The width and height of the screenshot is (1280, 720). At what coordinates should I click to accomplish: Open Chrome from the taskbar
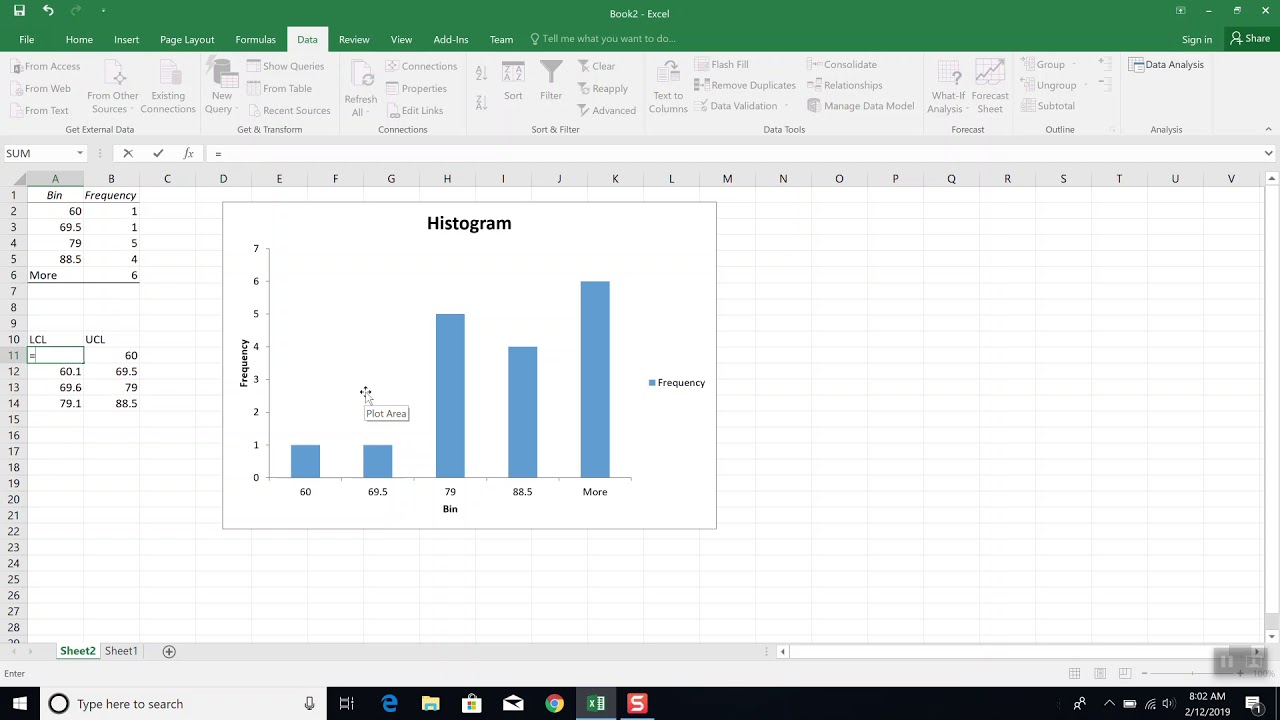(554, 704)
